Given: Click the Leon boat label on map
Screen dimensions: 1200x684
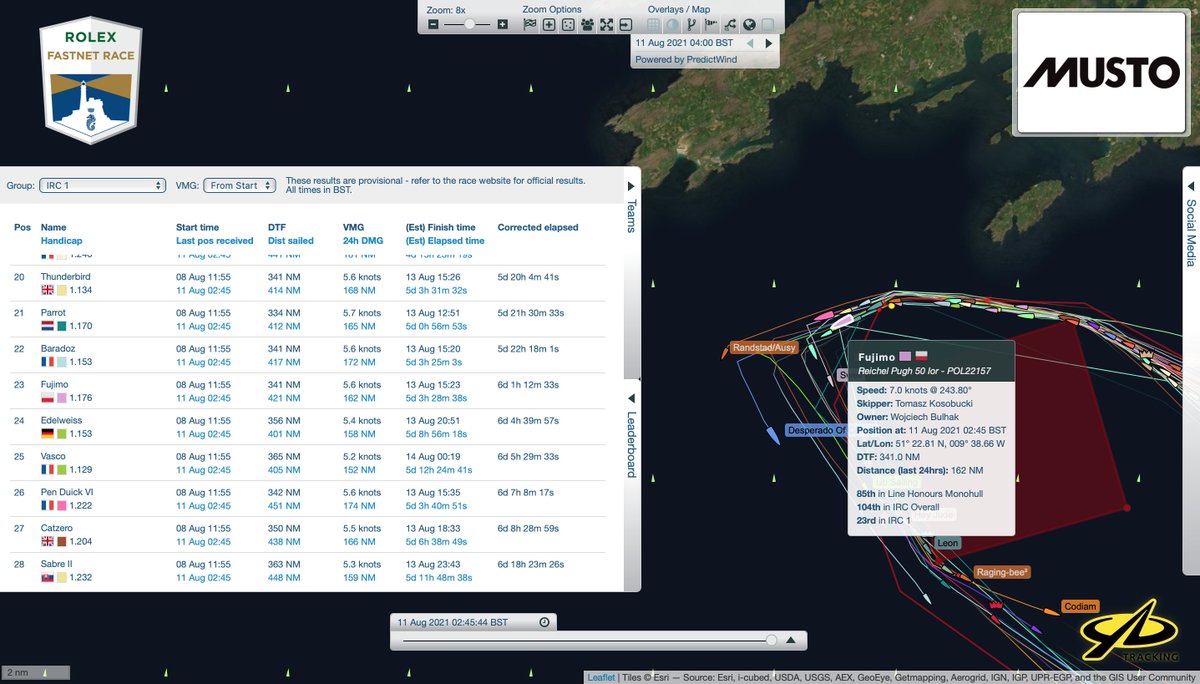Looking at the screenshot, I should pyautogui.click(x=947, y=543).
